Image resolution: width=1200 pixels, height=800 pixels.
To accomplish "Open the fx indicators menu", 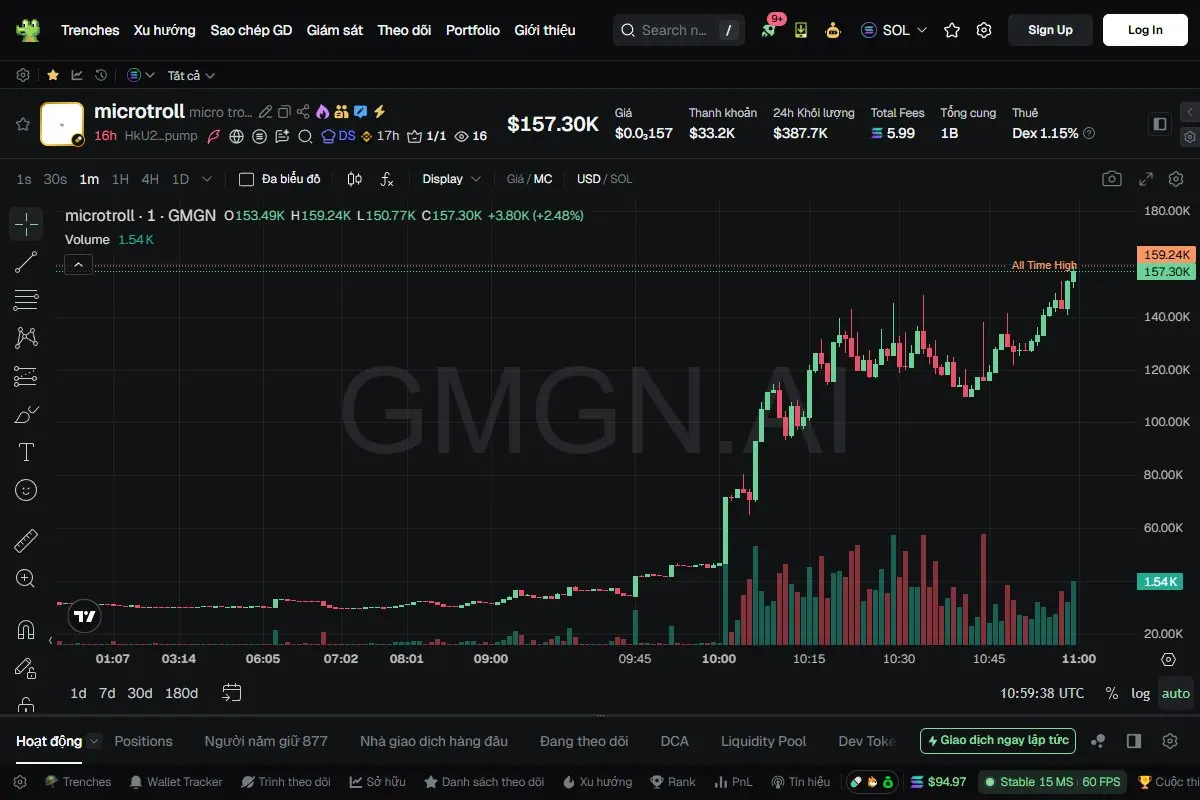I will 387,179.
